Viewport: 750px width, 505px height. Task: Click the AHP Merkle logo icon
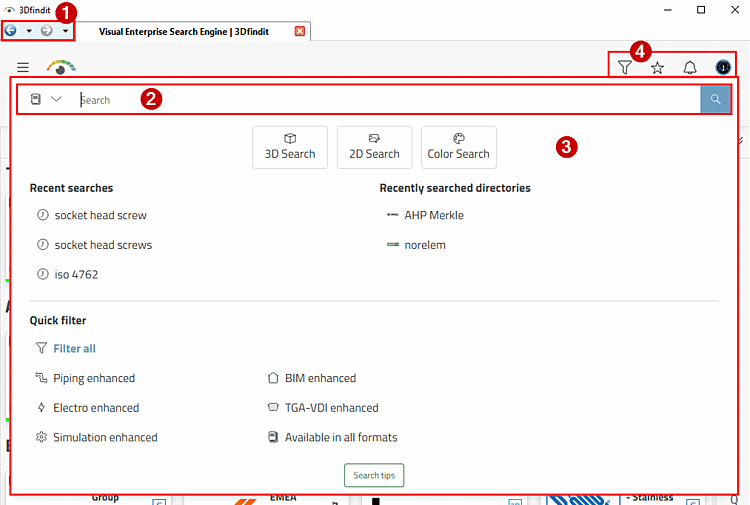click(x=393, y=215)
